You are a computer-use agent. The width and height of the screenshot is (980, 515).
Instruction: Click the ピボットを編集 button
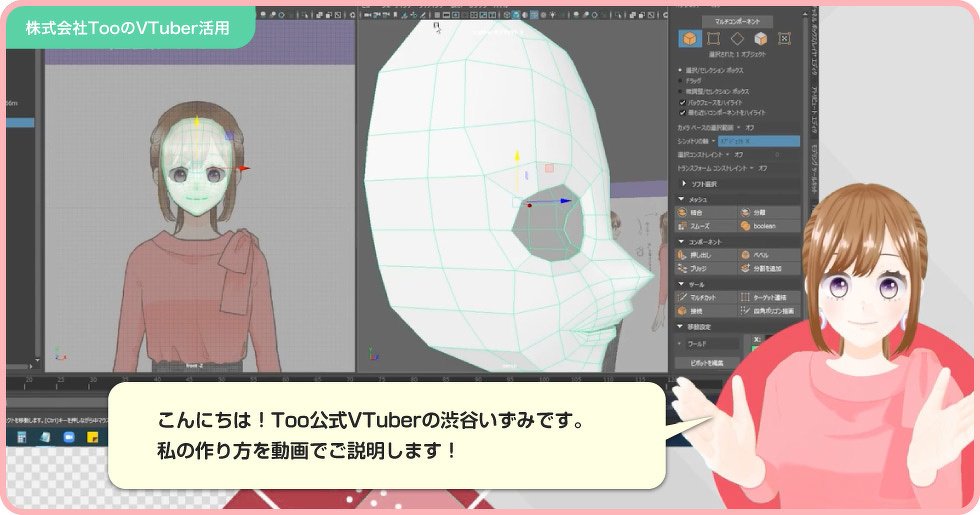click(x=707, y=362)
